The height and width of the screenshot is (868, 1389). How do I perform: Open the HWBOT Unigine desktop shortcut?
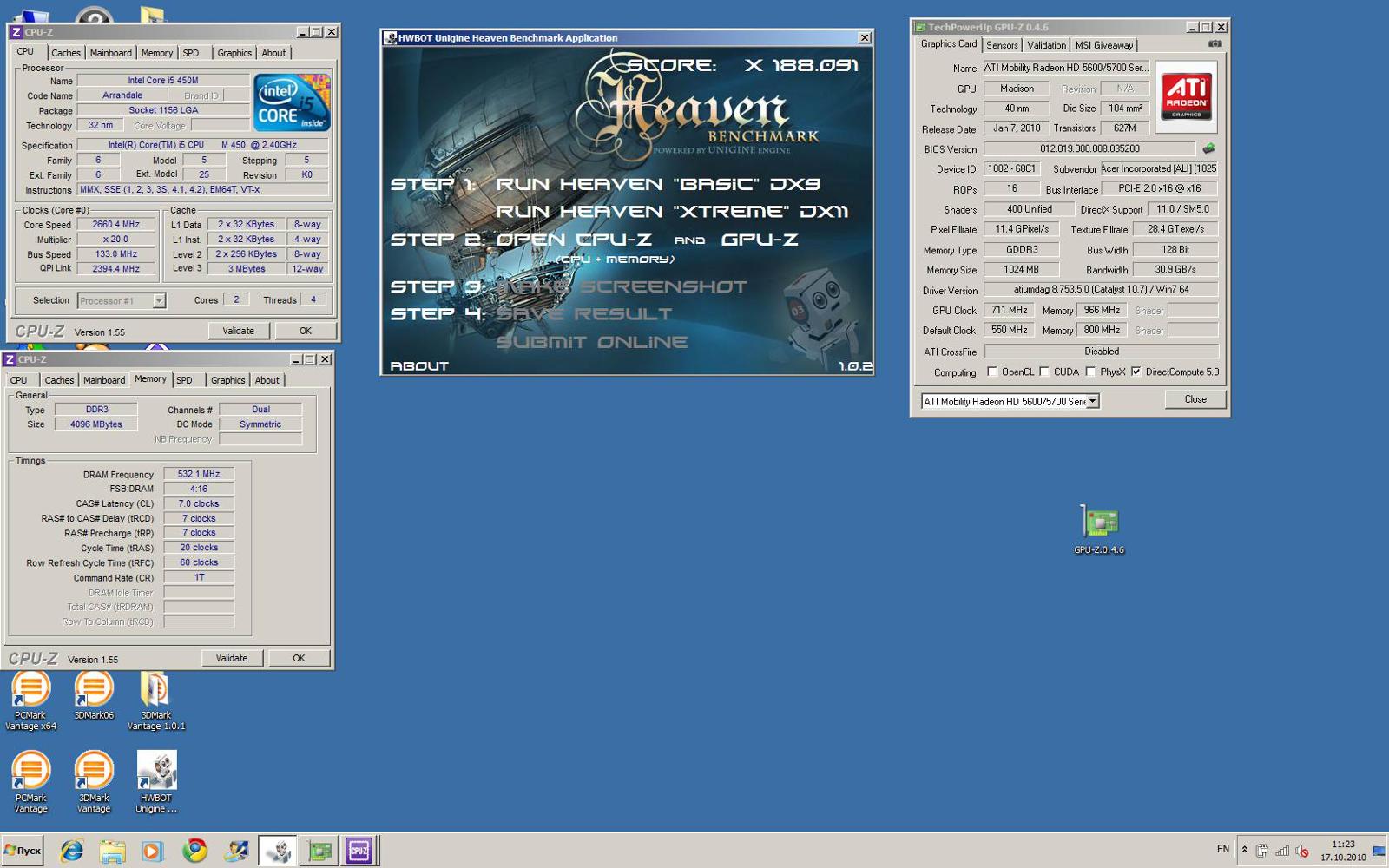click(156, 783)
